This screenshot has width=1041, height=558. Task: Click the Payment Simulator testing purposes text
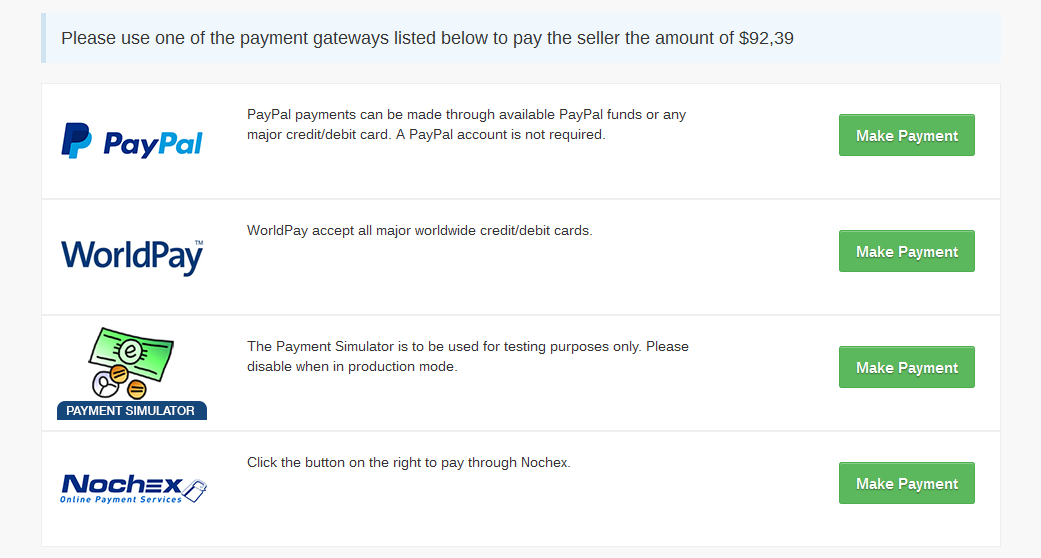(x=468, y=356)
